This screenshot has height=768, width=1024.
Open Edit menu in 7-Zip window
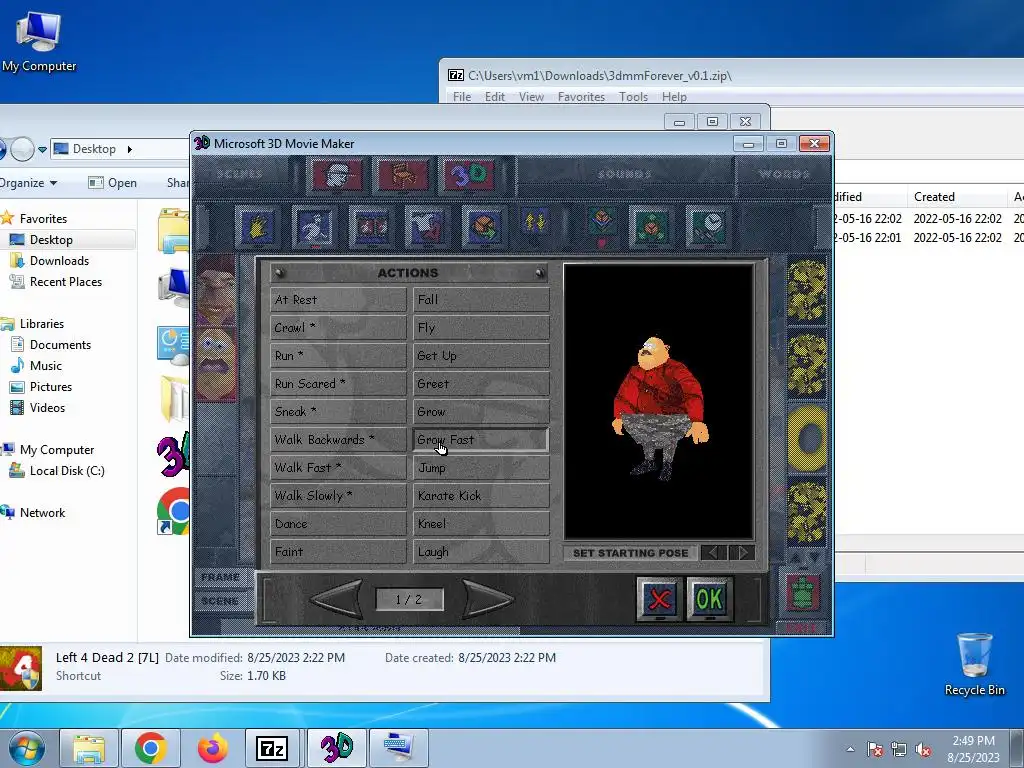[x=494, y=97]
